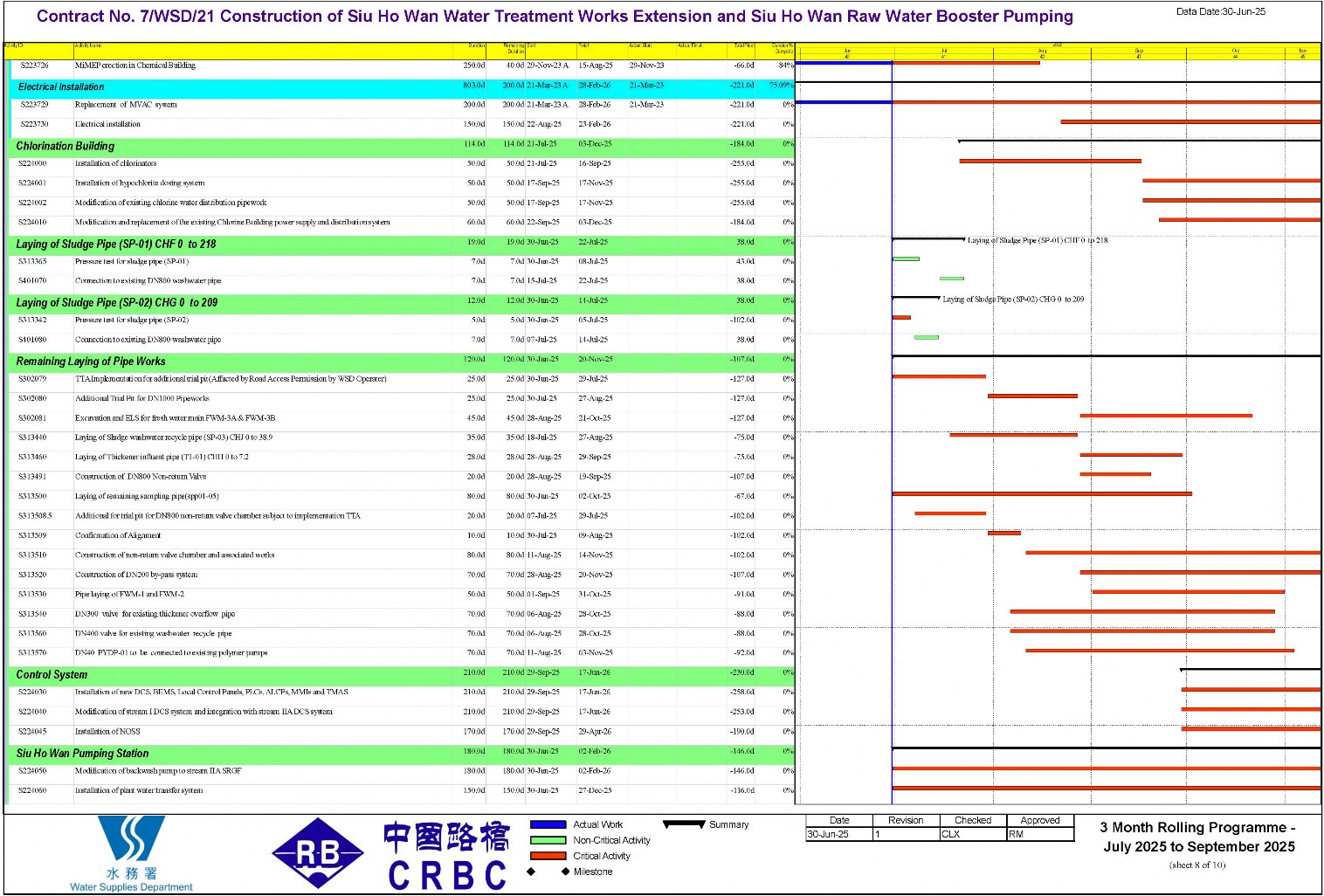Click Construction of DN800 Non-return Valve
The width and height of the screenshot is (1324, 896).
click(x=141, y=477)
